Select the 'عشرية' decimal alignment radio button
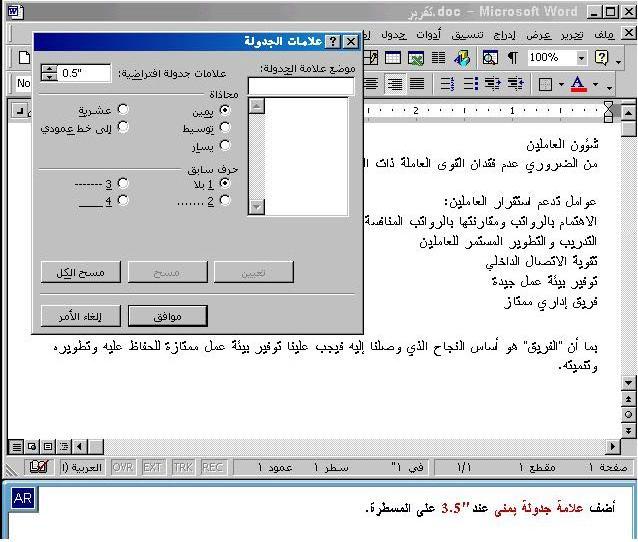638x542 pixels. click(123, 109)
